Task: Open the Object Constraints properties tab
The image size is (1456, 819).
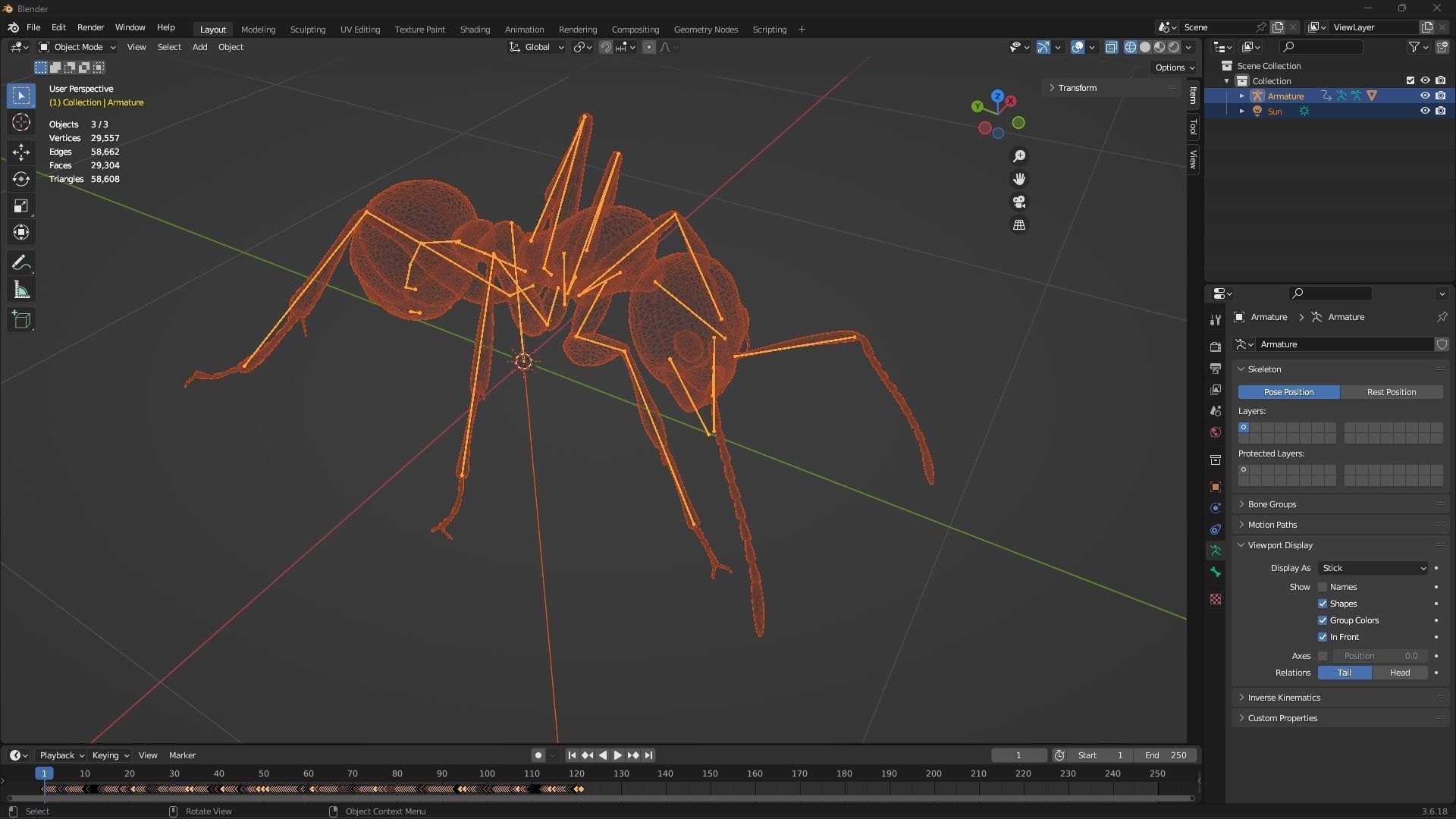Action: point(1216,529)
